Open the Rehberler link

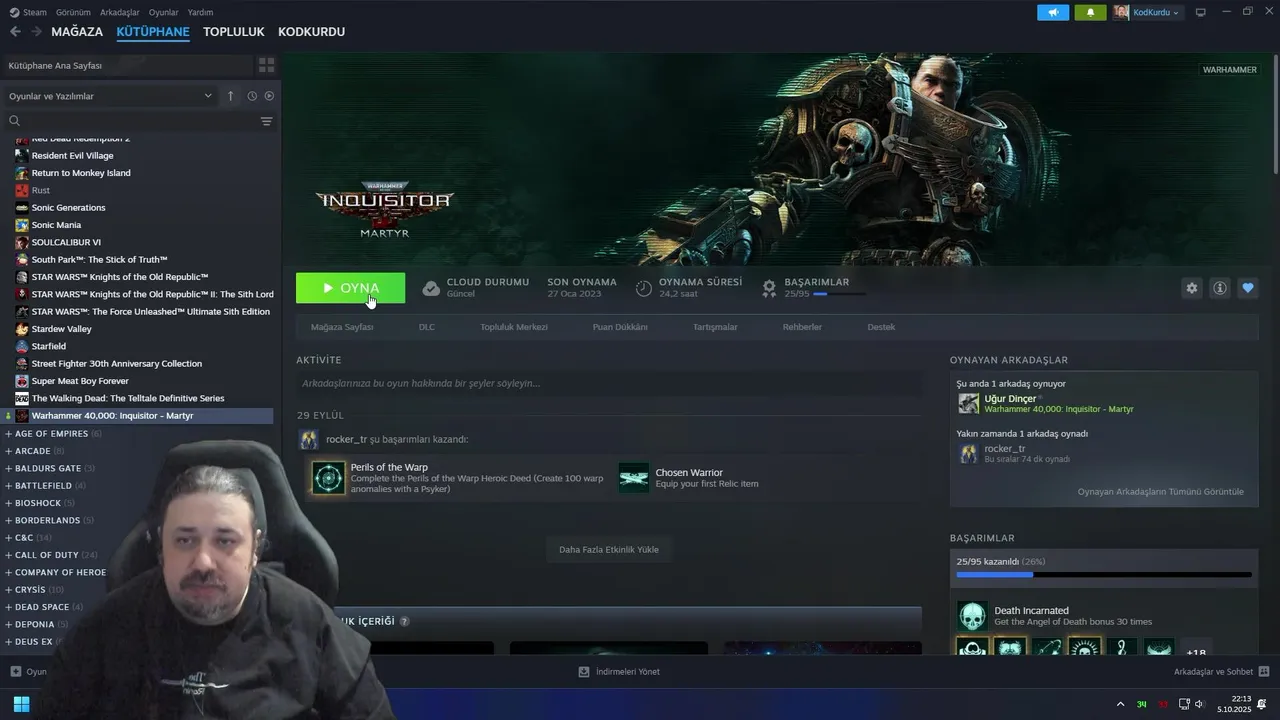tap(802, 327)
